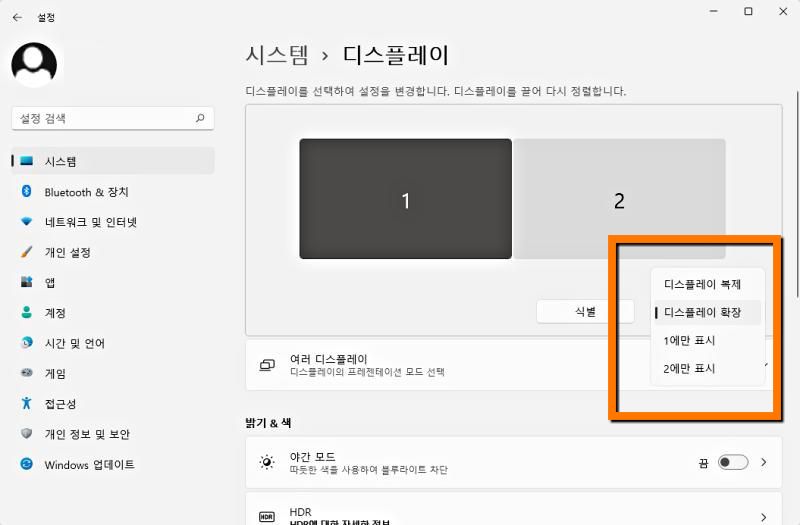This screenshot has height=525, width=800.
Task: Open 계정 settings page
Action: pos(113,313)
